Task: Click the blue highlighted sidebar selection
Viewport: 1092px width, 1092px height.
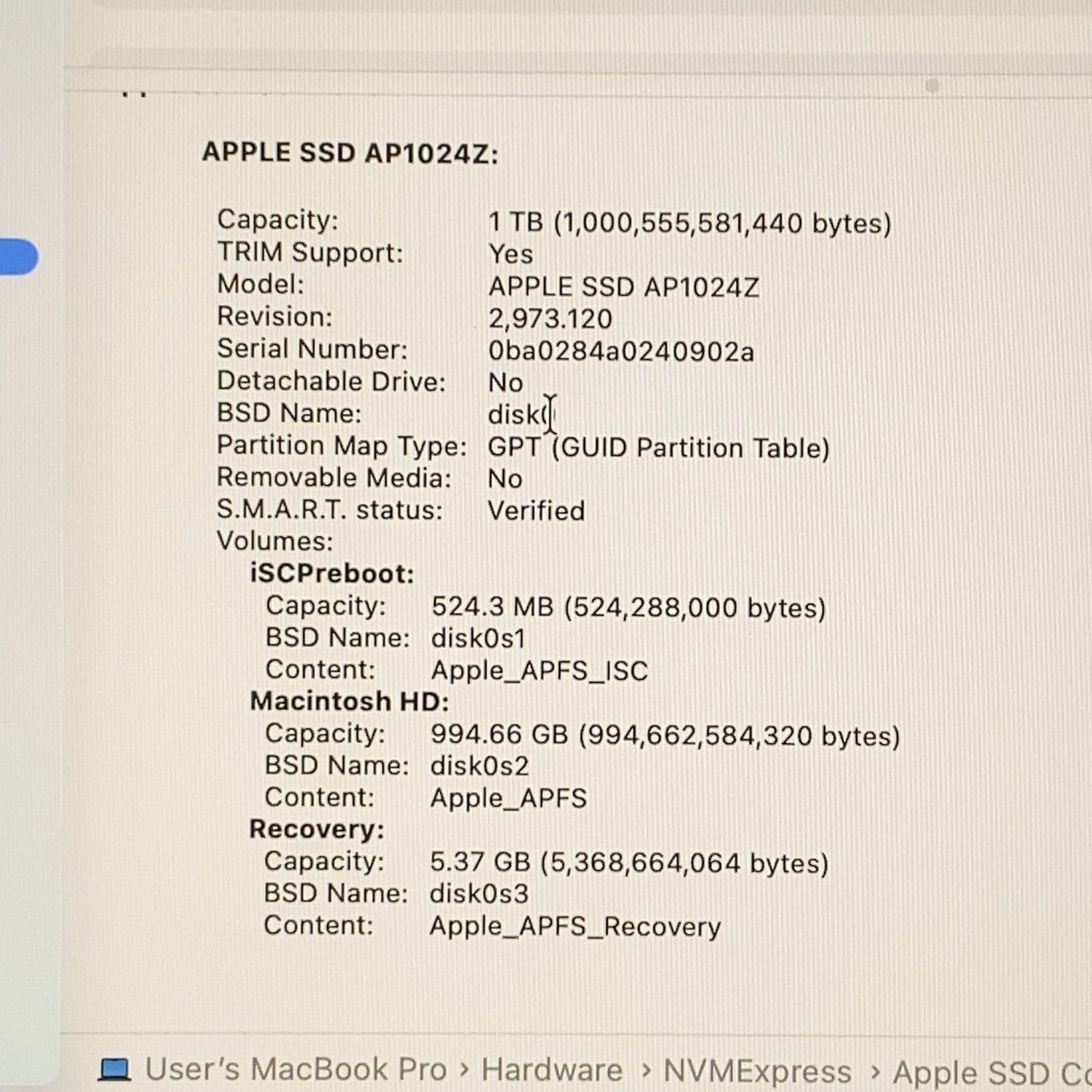Action: coord(19,256)
